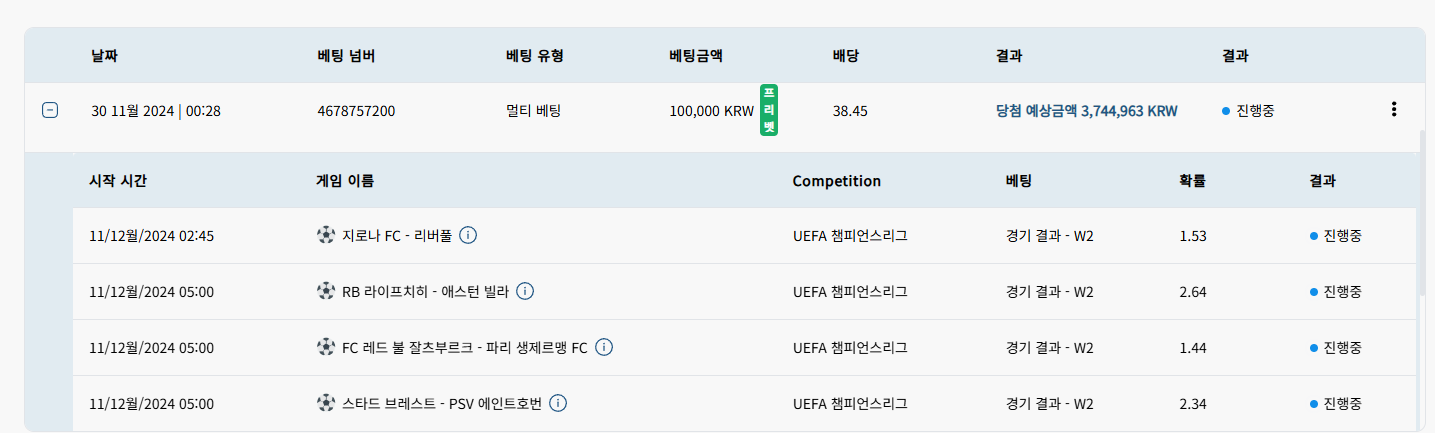Click info icon for 잘츠부르크 - 파리 생제르맹 match

click(x=604, y=348)
